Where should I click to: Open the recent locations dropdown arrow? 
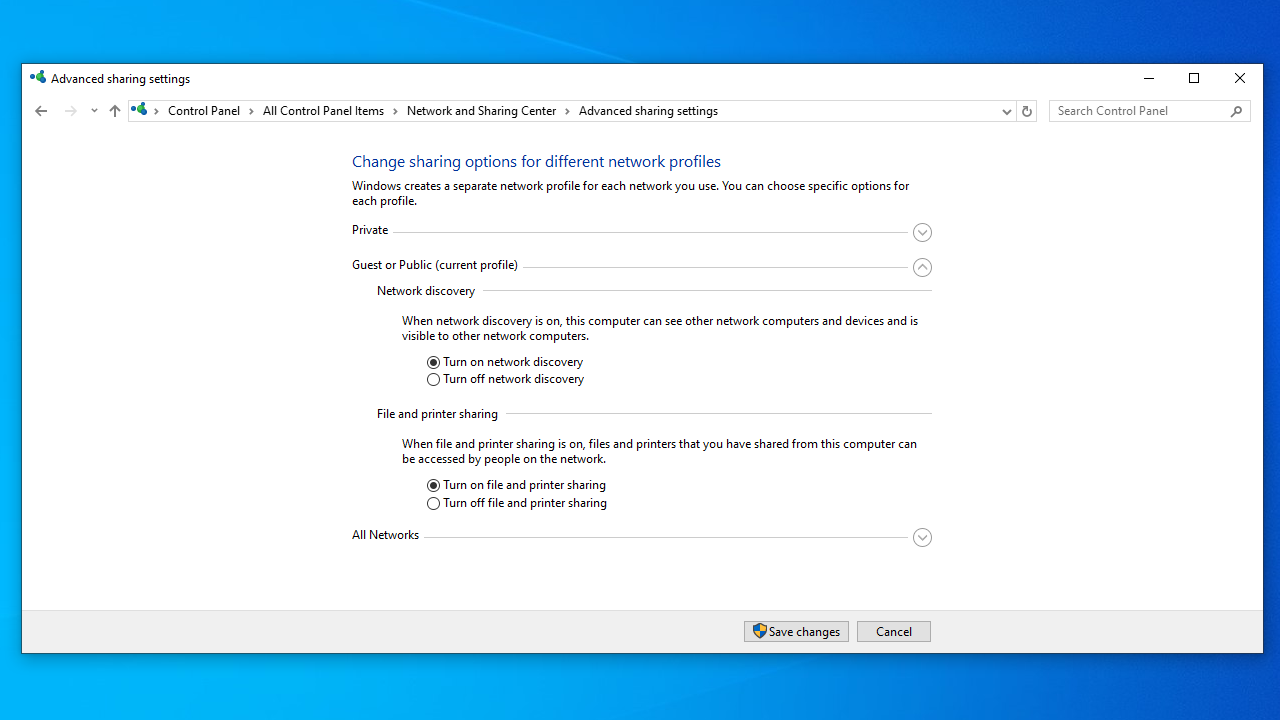pyautogui.click(x=94, y=111)
